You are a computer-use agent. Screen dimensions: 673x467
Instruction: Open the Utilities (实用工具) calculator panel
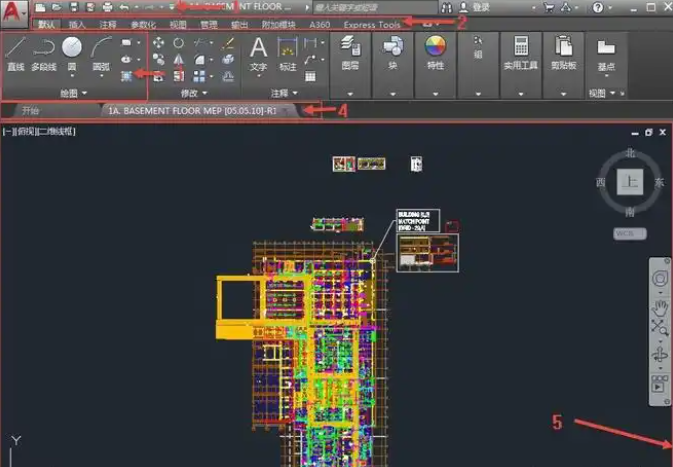[x=520, y=50]
